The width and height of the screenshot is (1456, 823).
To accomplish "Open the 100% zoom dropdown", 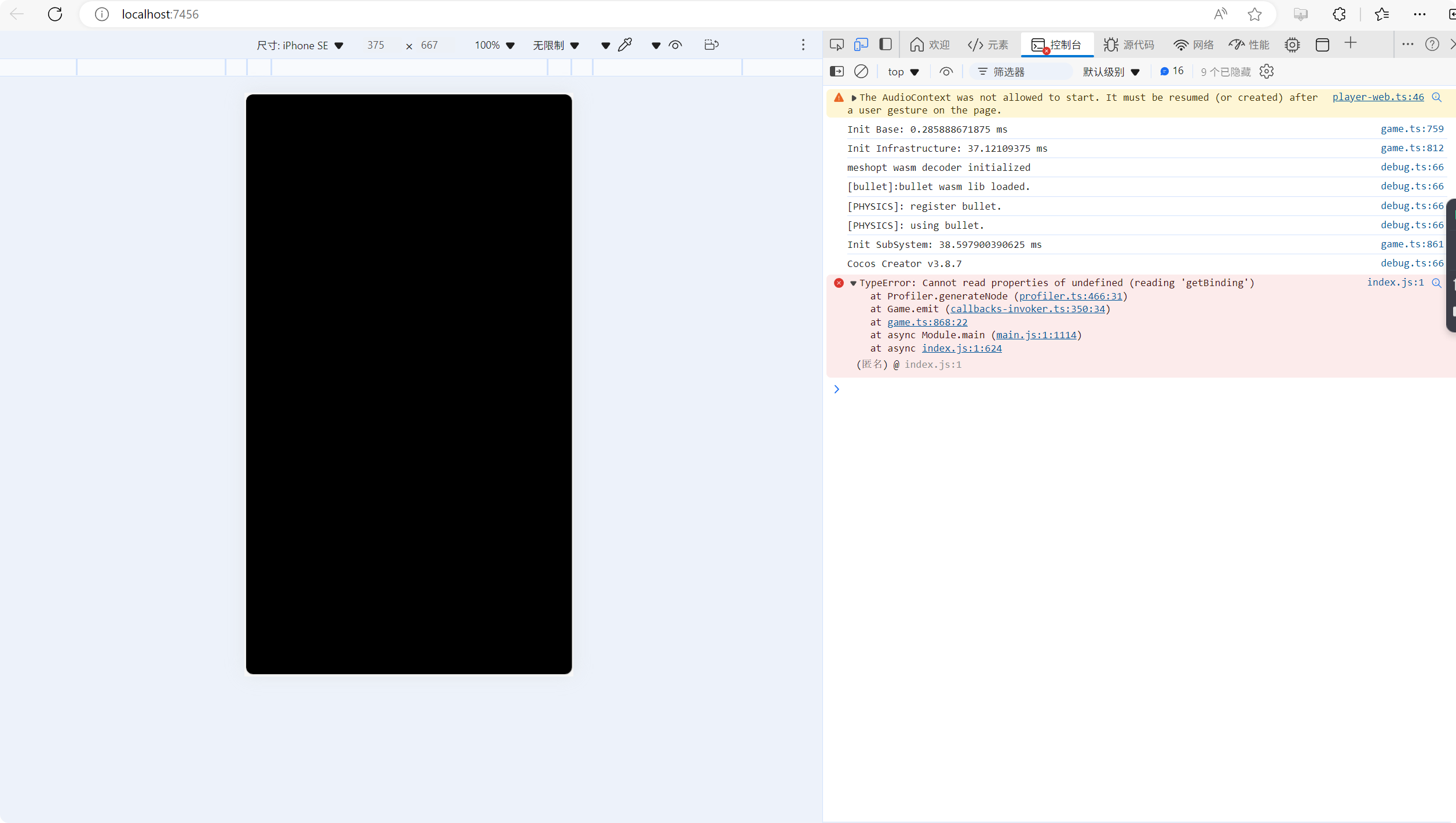I will click(x=494, y=45).
